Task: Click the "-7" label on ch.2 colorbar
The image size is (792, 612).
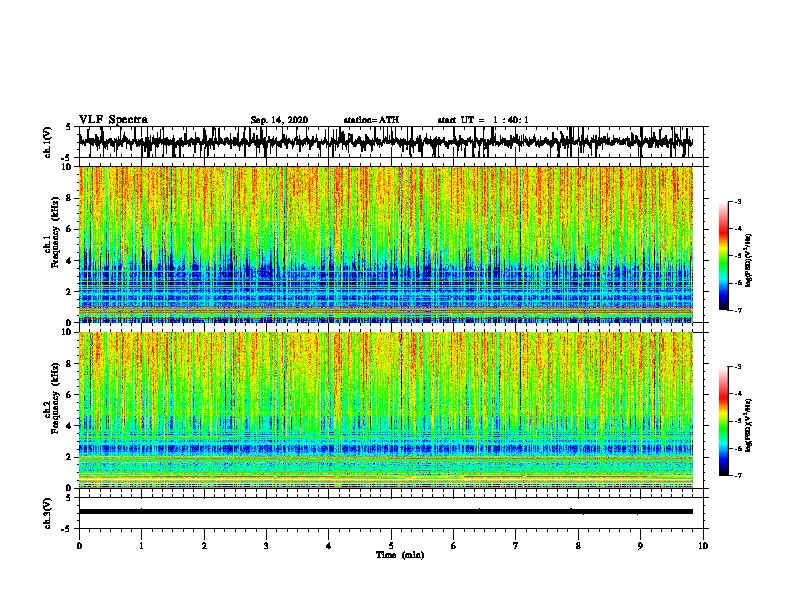Action: click(x=738, y=475)
